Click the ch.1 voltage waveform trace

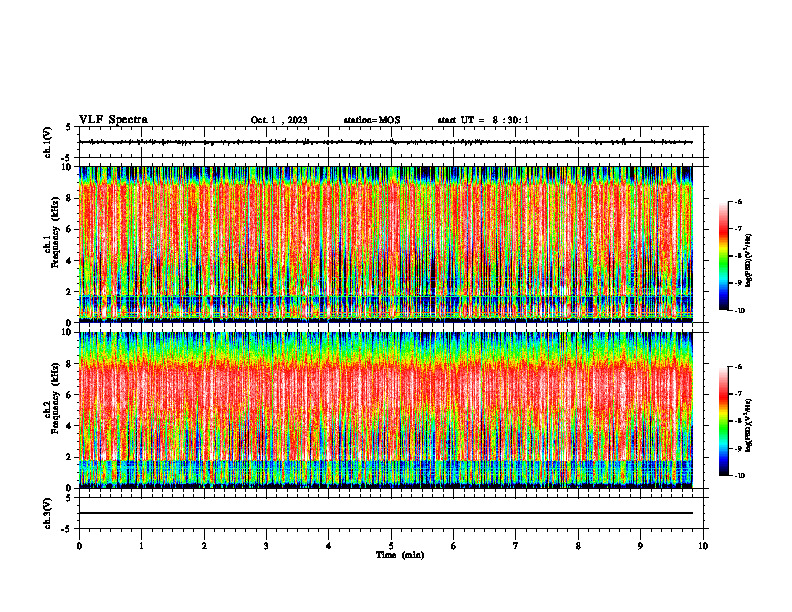click(386, 142)
